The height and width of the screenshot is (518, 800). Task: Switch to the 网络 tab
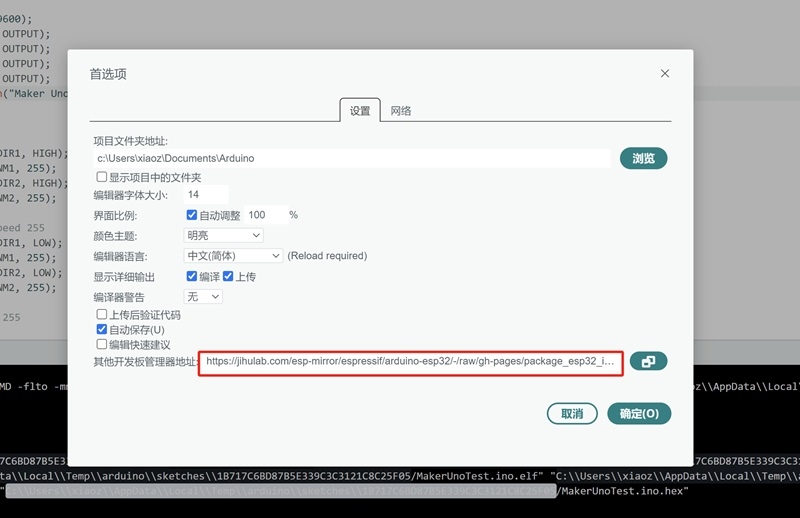401,110
